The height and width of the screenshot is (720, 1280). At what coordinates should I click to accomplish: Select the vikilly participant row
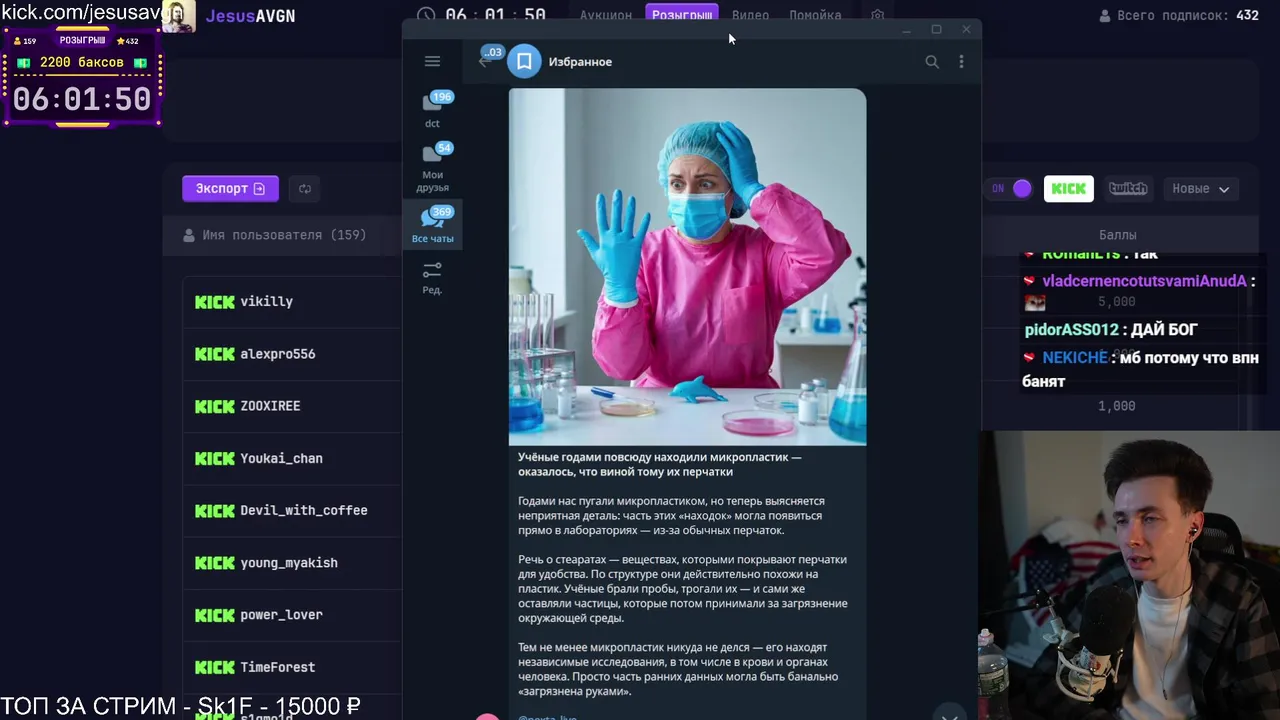click(292, 301)
